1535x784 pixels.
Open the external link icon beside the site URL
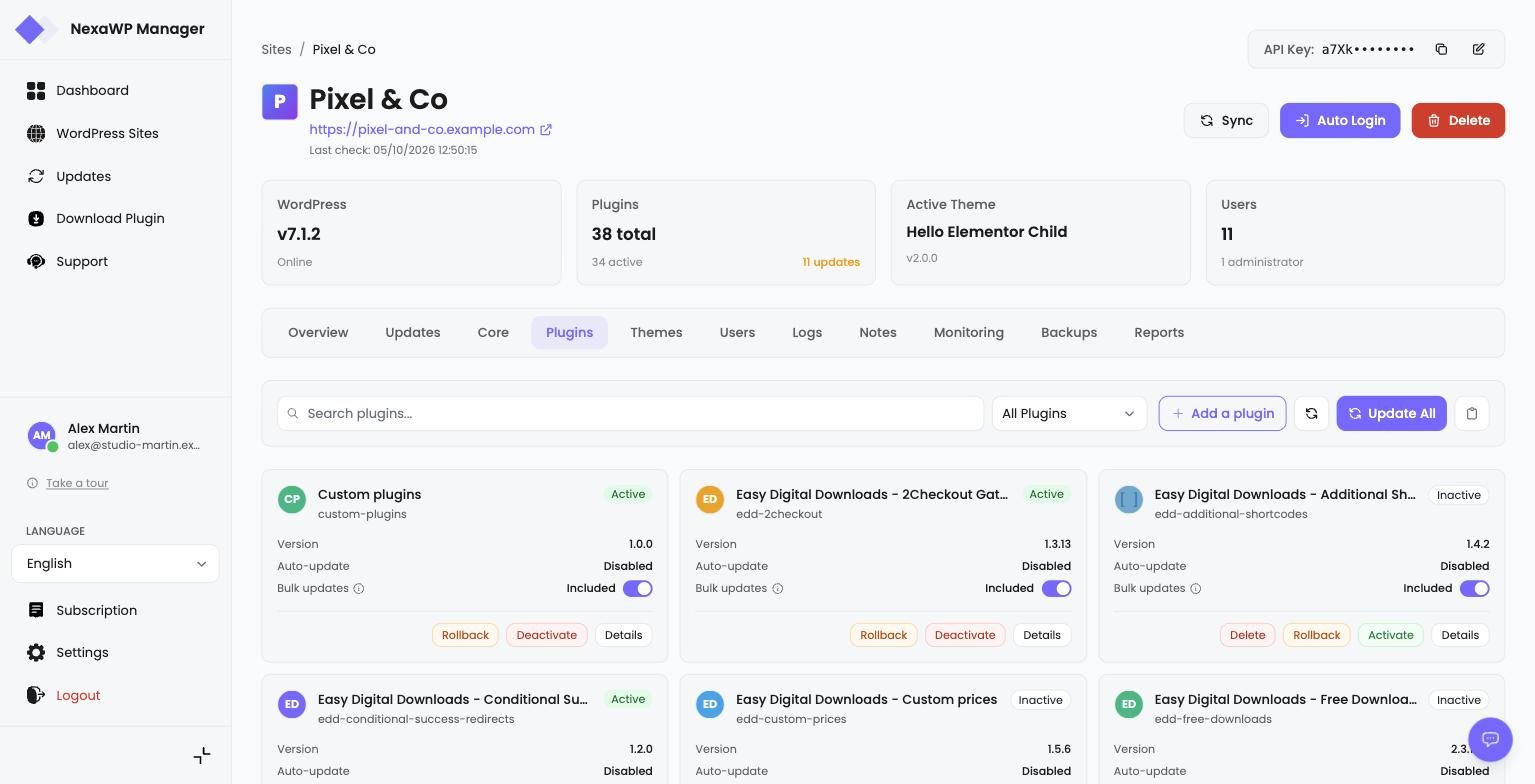tap(546, 130)
